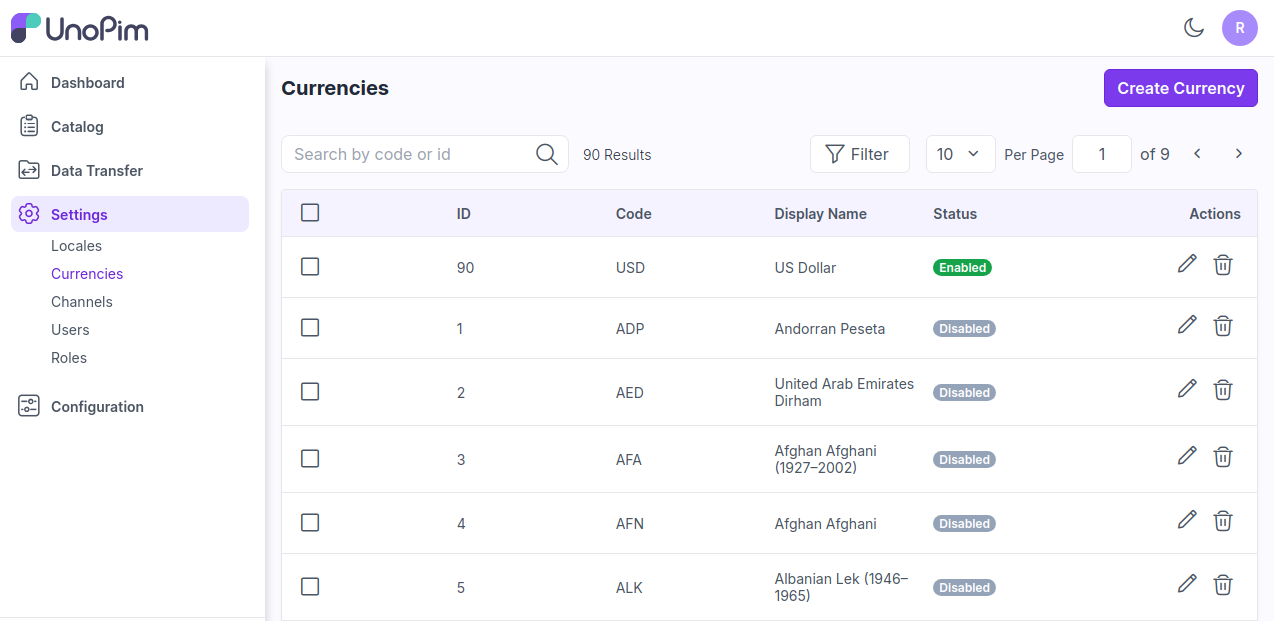
Task: Expand the Configuration menu
Action: [x=97, y=407]
